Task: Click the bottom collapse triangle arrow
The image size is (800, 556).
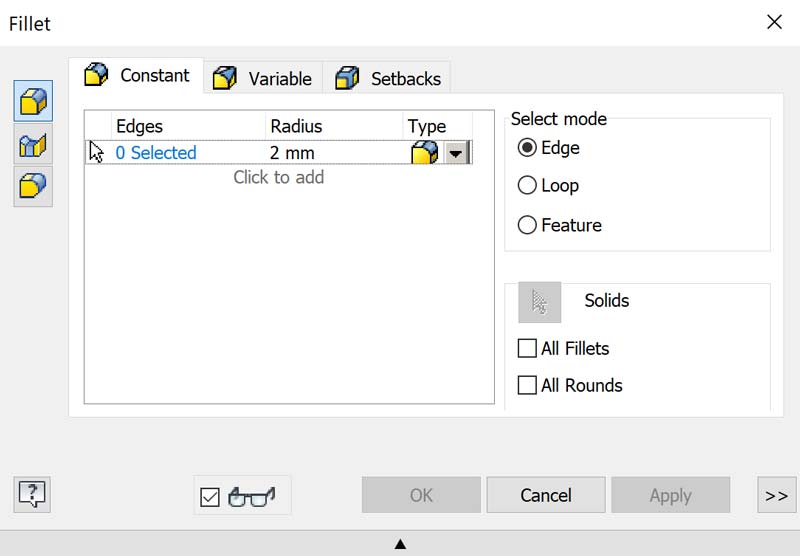Action: (400, 544)
